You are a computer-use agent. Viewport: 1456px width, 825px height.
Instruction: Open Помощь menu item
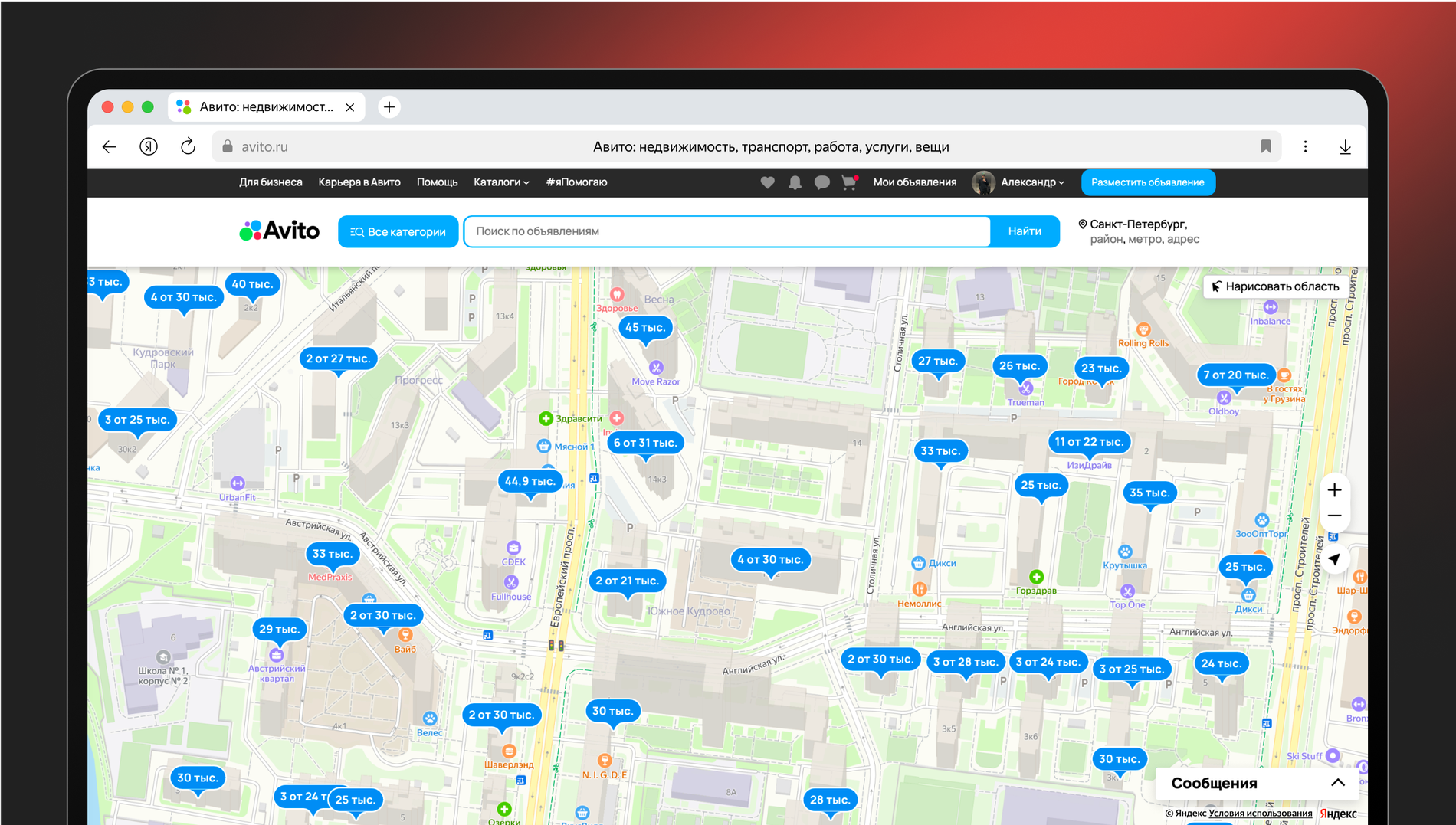(x=437, y=182)
